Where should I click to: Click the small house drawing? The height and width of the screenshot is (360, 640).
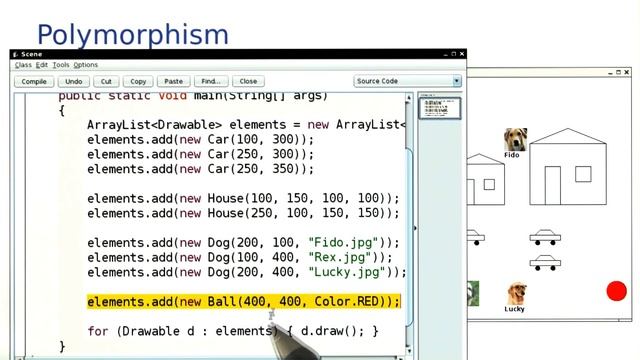pos(486,179)
